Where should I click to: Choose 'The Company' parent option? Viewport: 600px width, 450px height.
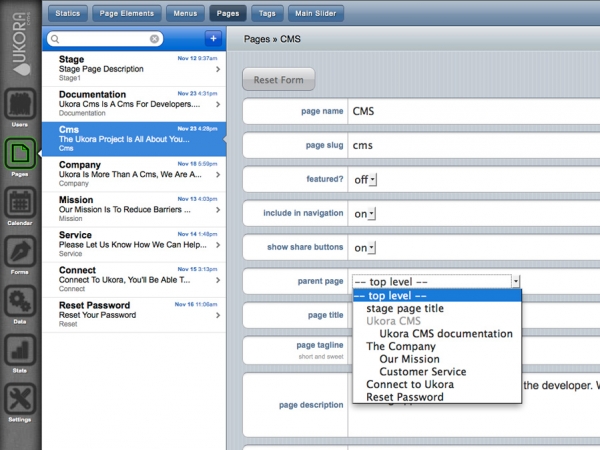point(437,346)
